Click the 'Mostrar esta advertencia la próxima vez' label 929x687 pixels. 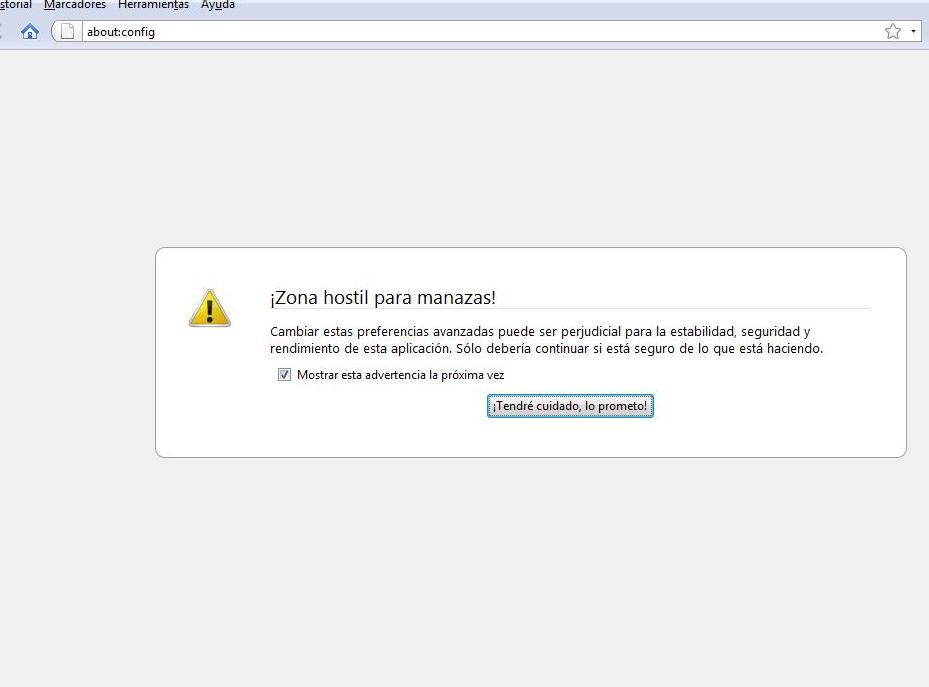click(400, 375)
